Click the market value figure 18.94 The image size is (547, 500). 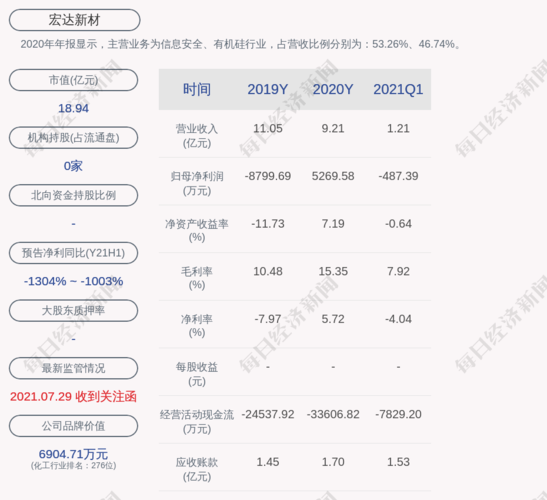coord(73,108)
